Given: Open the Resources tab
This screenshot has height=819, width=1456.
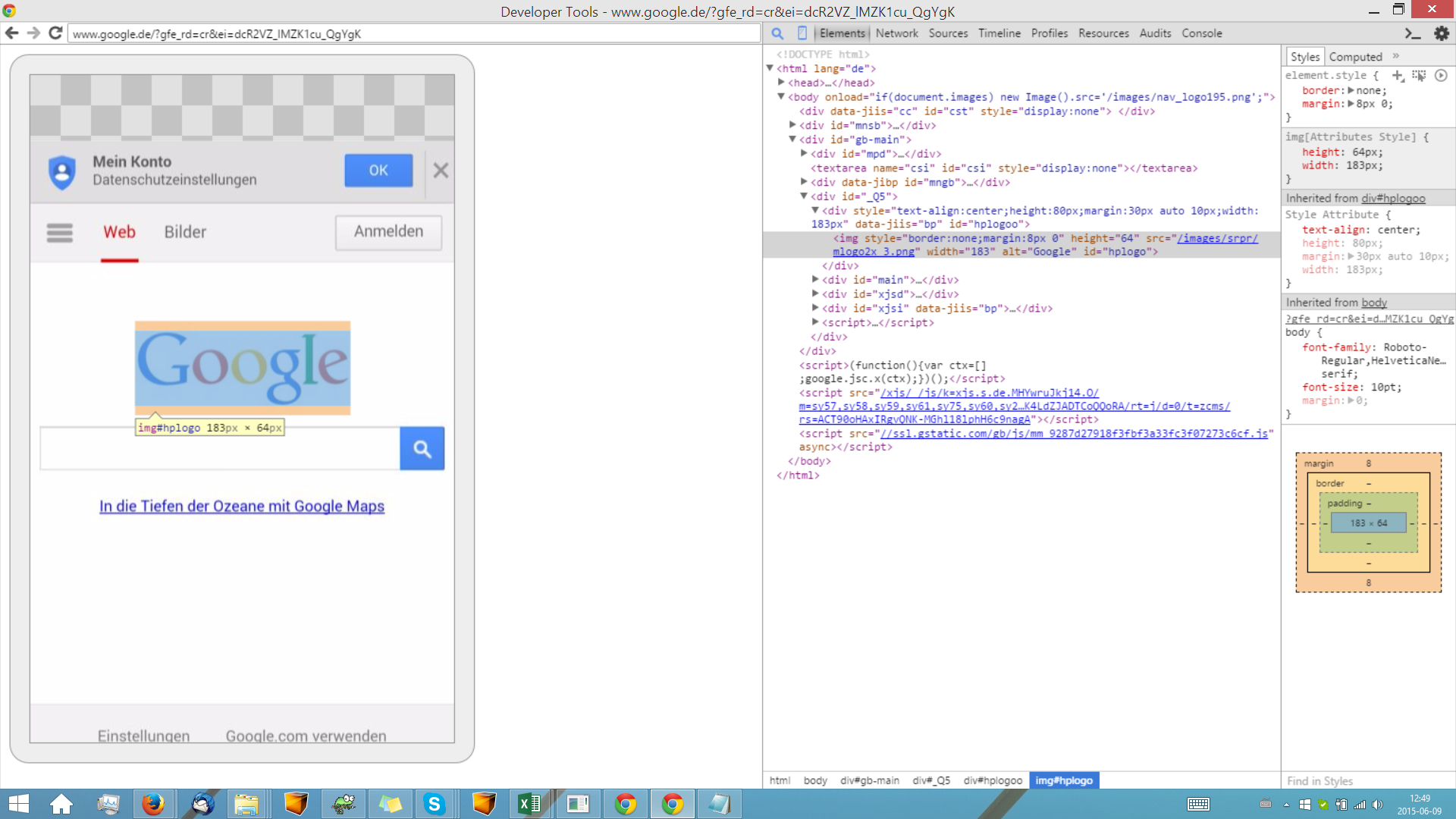Looking at the screenshot, I should [1103, 33].
